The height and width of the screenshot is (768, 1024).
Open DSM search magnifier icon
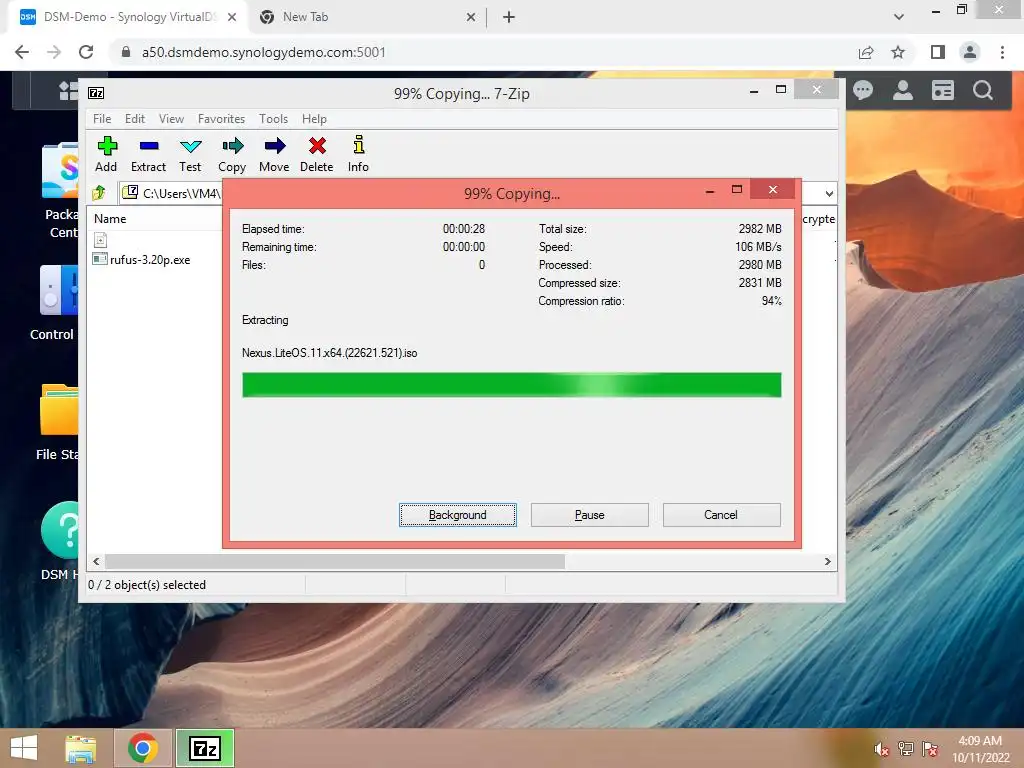[x=983, y=90]
